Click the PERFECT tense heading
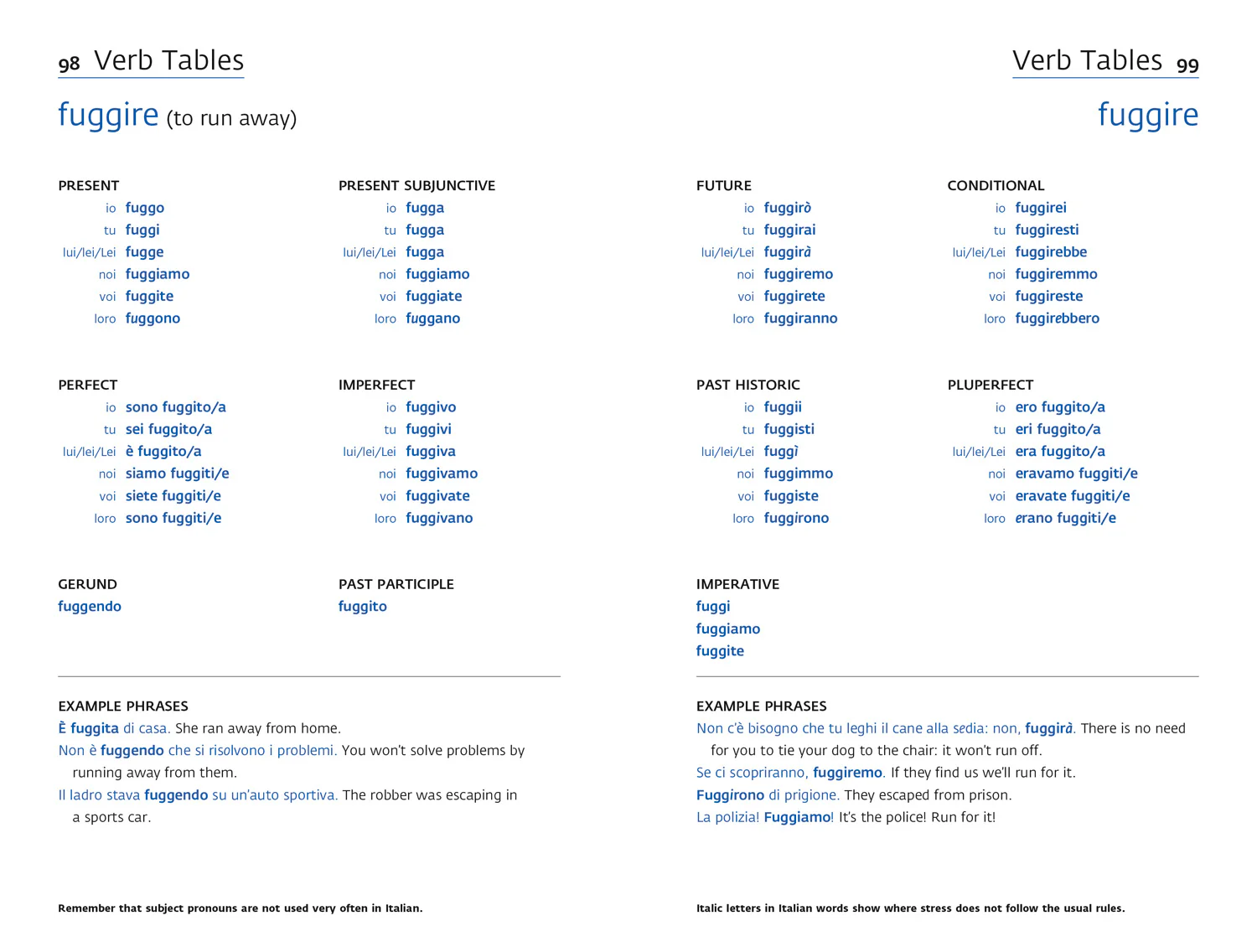1257x952 pixels. (x=88, y=385)
